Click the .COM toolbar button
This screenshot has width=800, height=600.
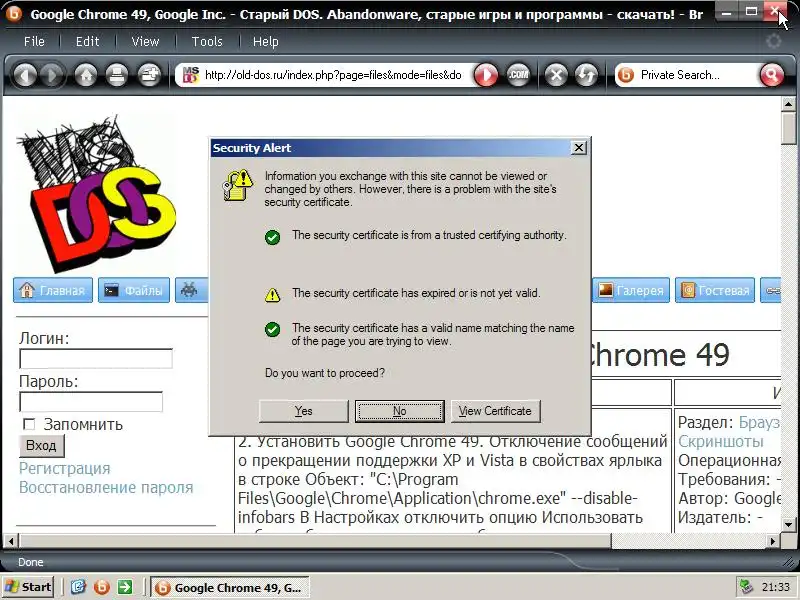(518, 76)
